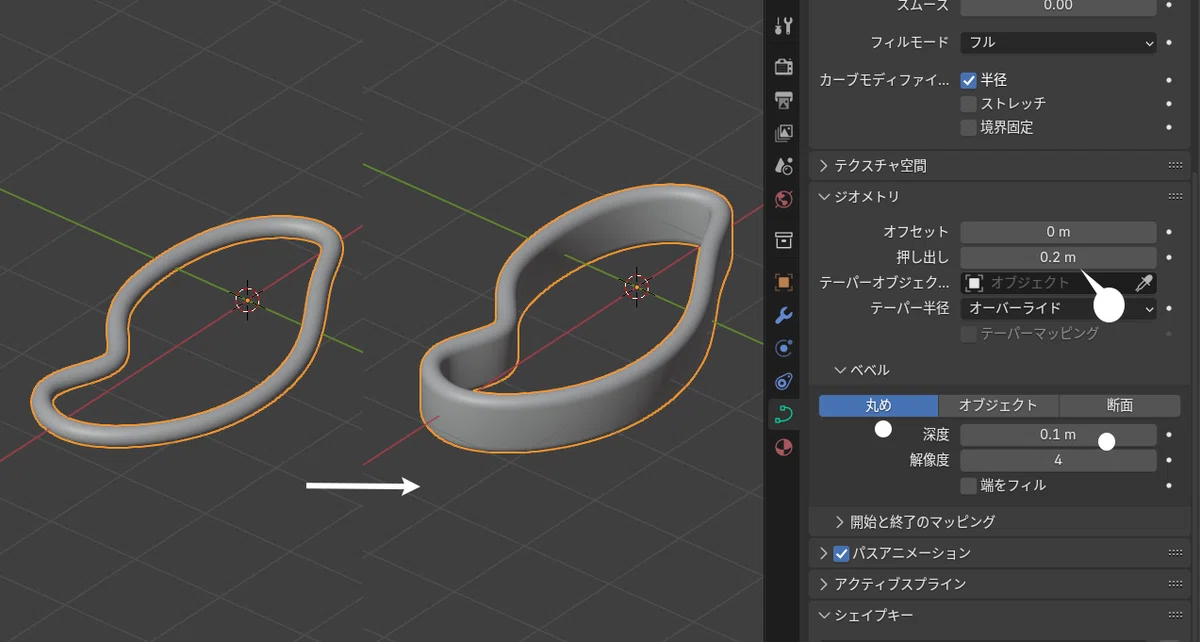
Task: Expand the 開始と終了のマッピング subpanel
Action: point(840,521)
